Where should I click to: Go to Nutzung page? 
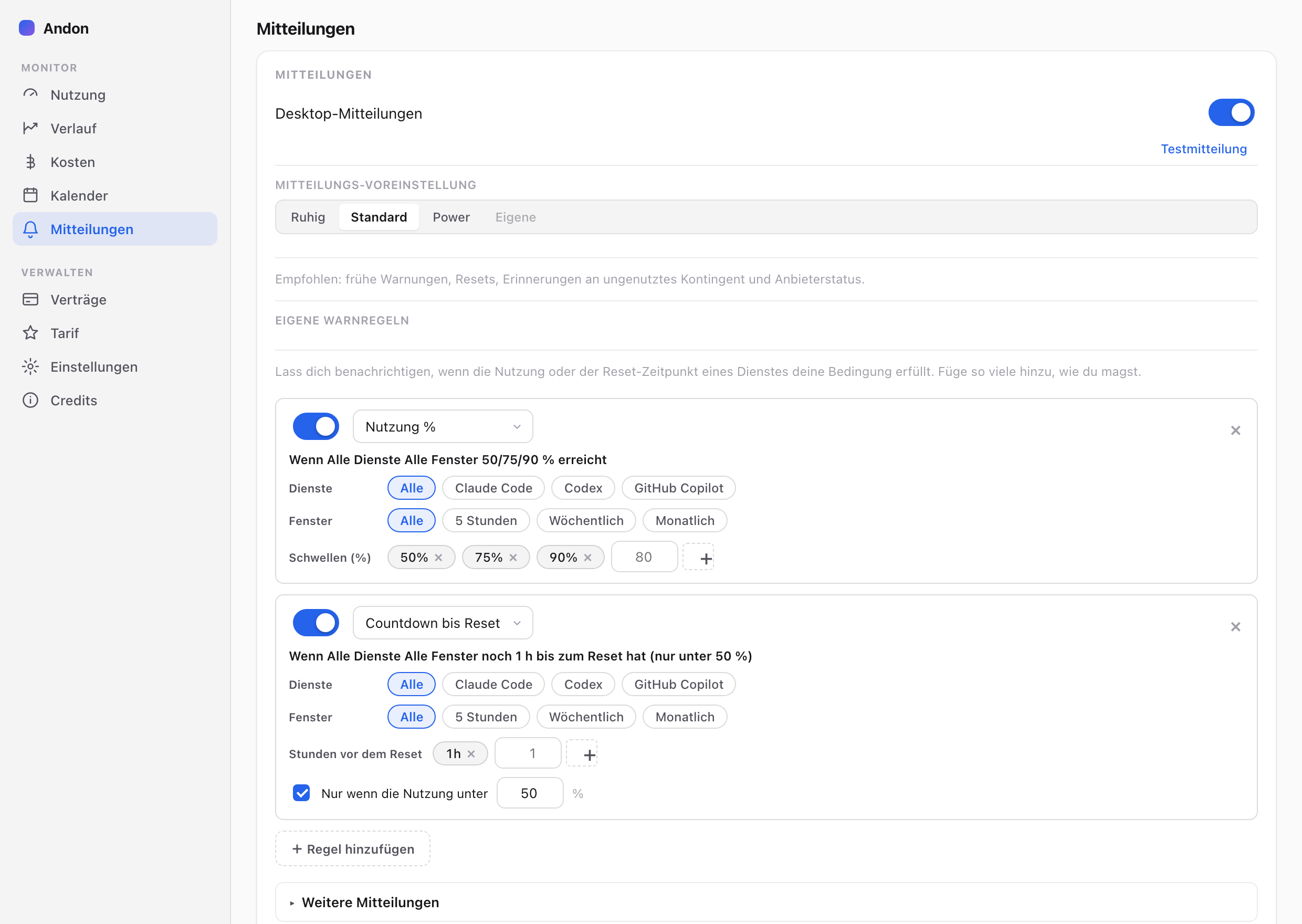point(115,94)
